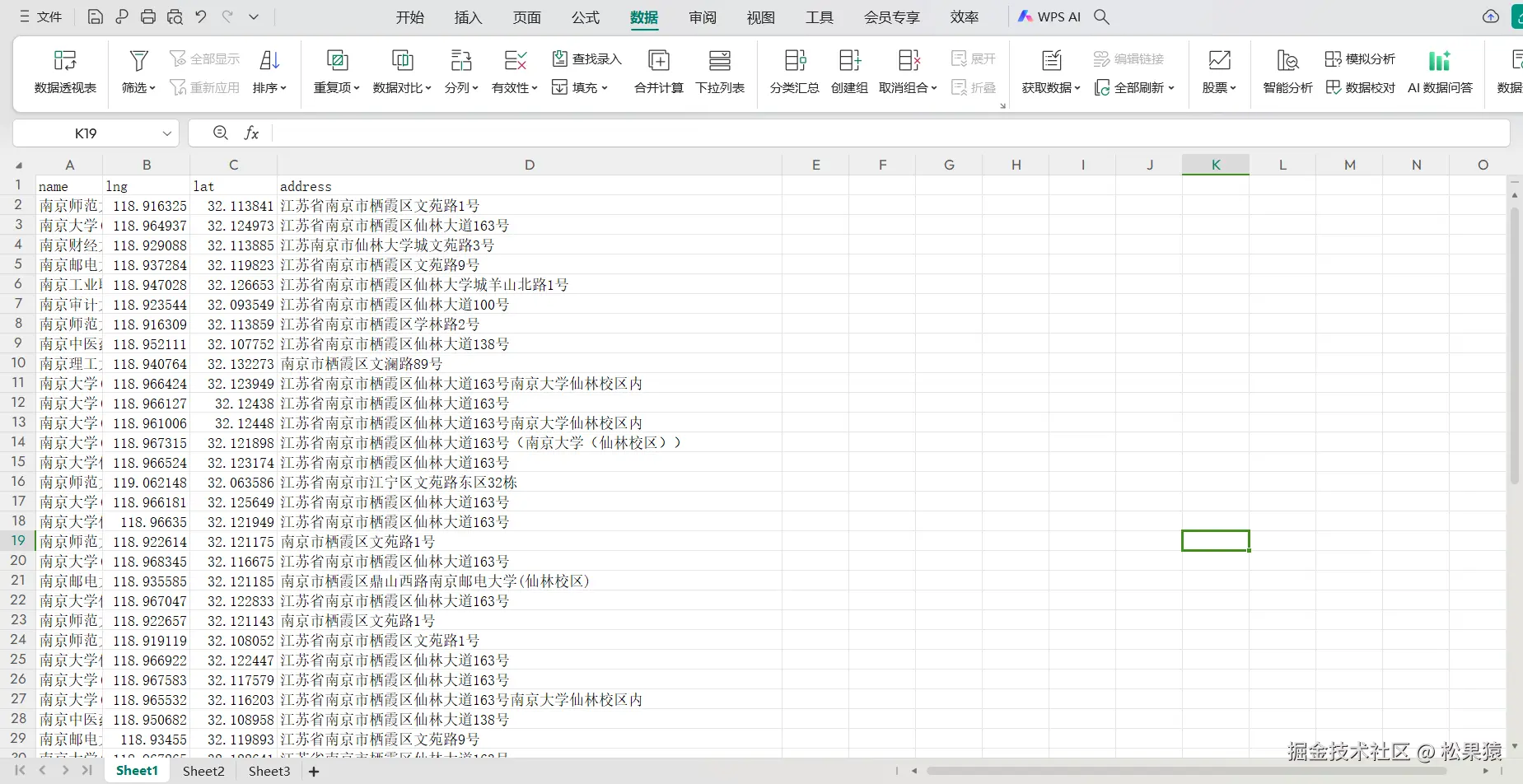Click the print icon
This screenshot has height=784, width=1523.
click(x=148, y=16)
